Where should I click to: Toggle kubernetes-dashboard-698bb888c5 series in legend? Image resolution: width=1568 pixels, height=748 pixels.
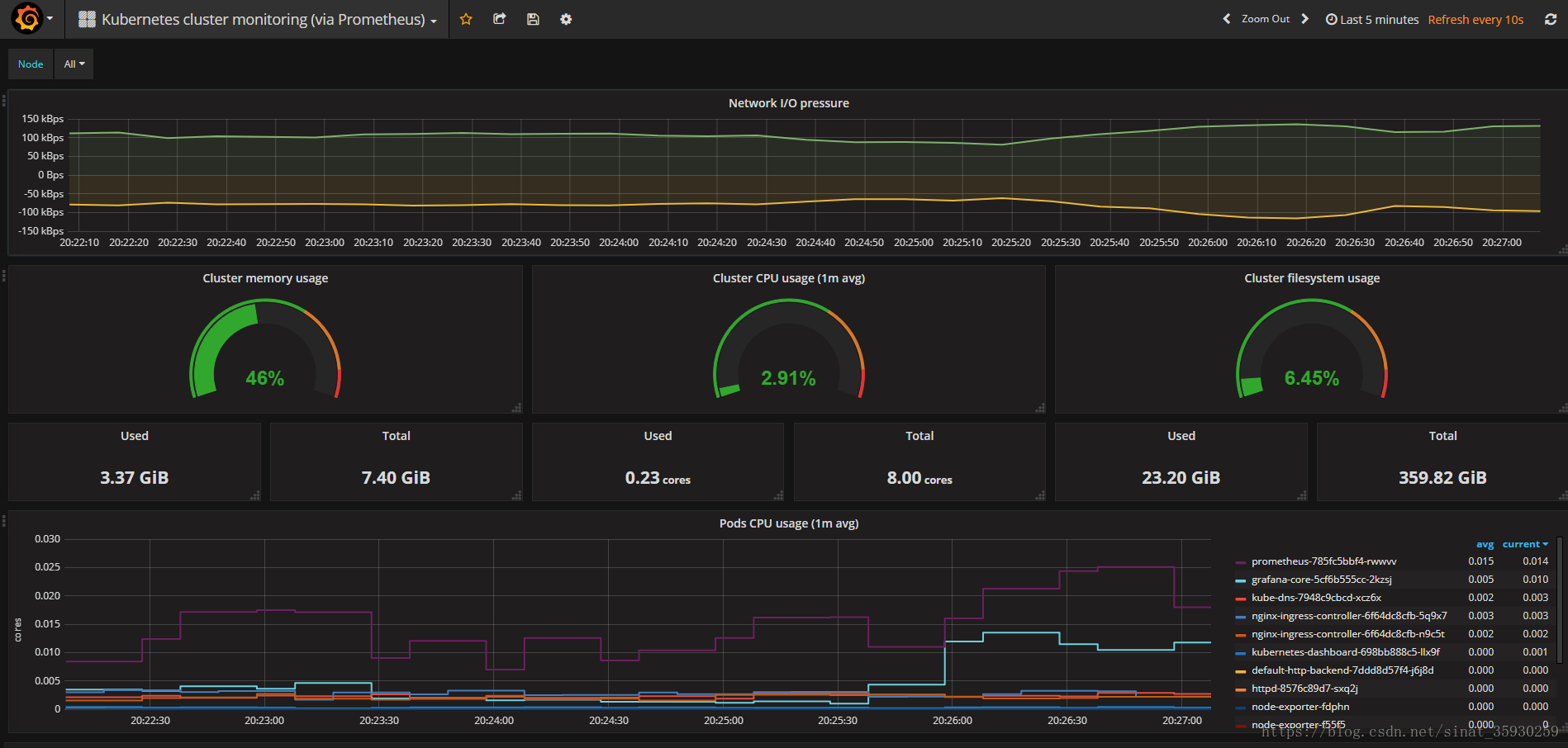pos(1346,652)
